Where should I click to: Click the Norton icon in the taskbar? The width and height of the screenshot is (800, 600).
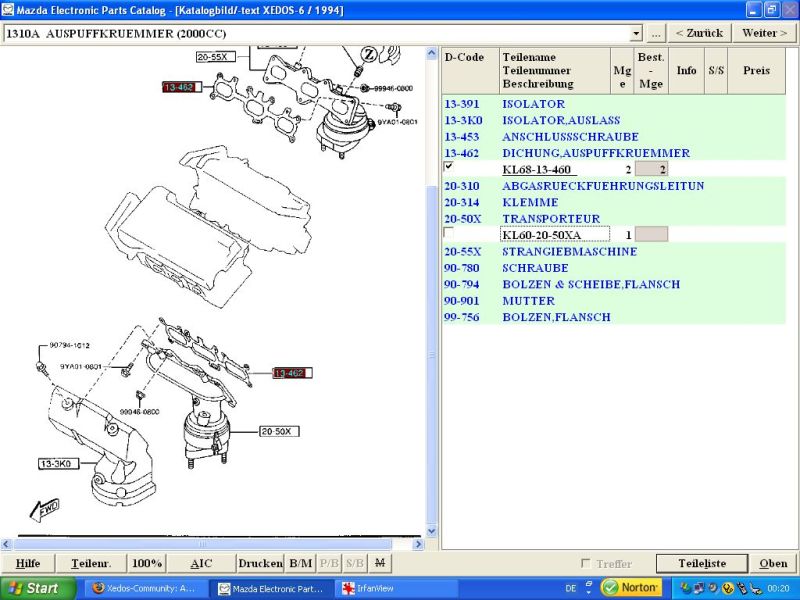click(x=631, y=588)
